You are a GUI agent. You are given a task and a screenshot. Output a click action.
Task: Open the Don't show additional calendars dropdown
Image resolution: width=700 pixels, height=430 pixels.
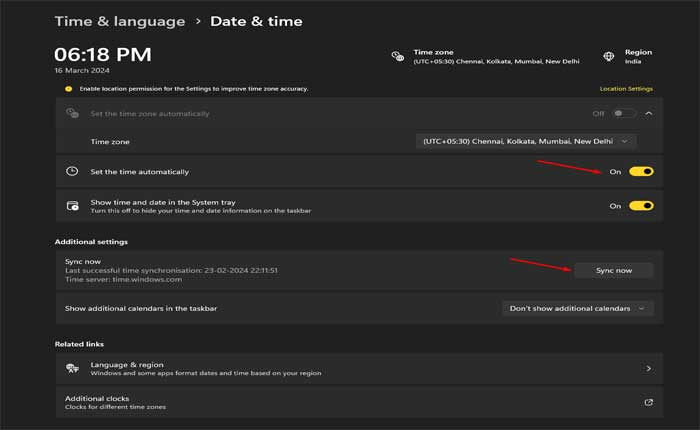click(577, 308)
